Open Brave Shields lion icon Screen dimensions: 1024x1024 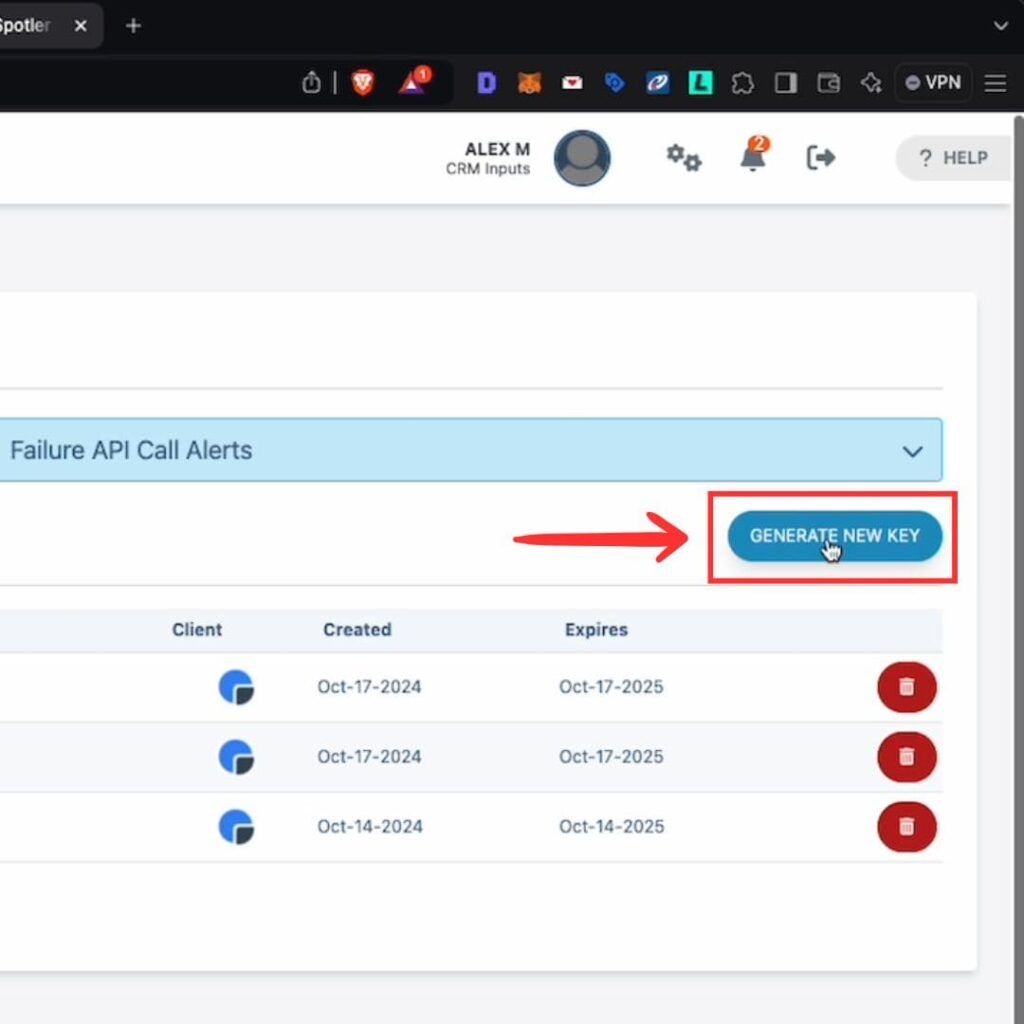[363, 83]
